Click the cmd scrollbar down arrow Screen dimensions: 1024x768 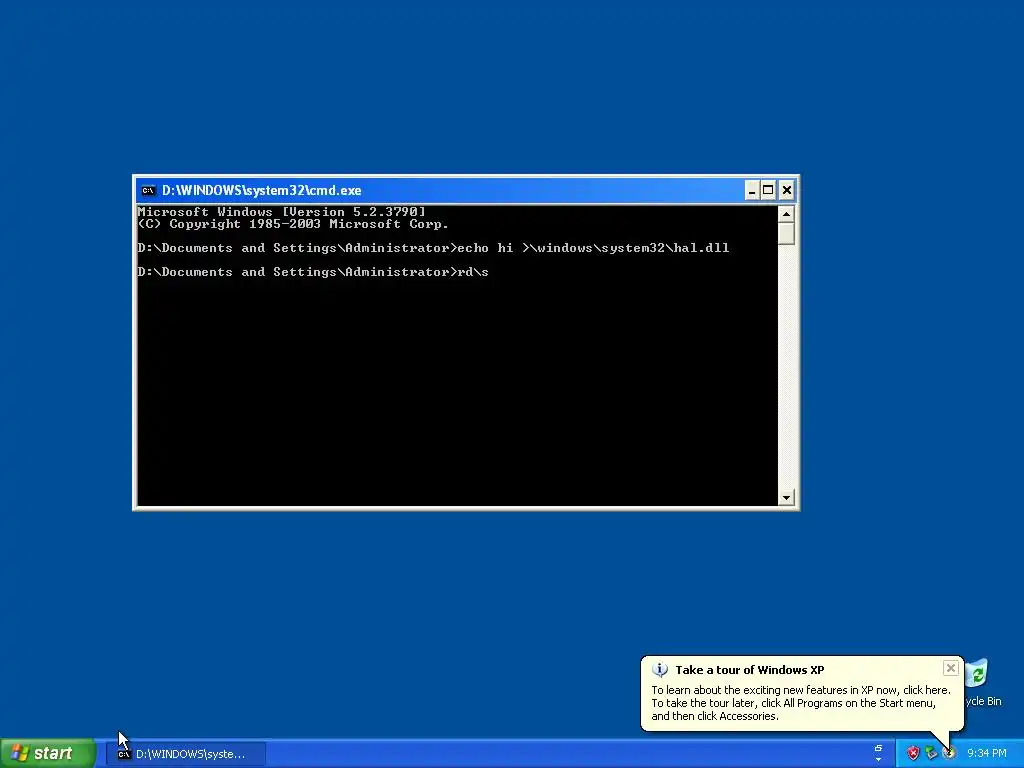[786, 498]
